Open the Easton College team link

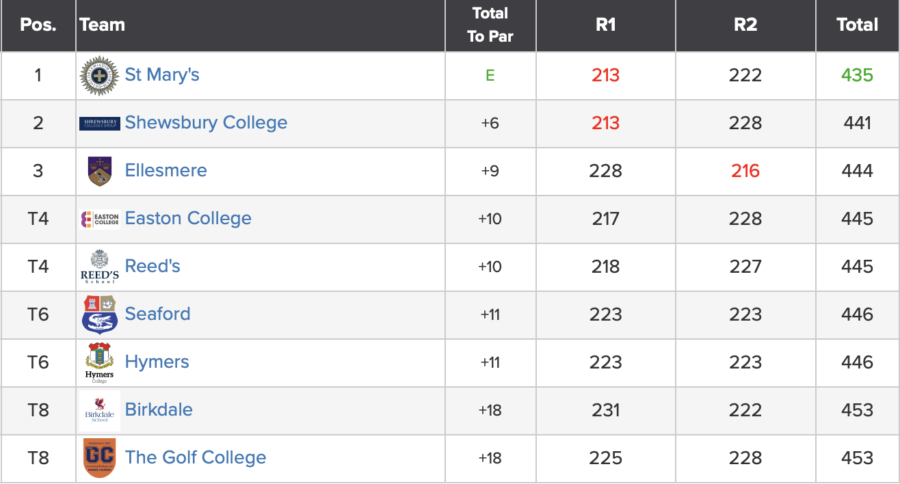188,219
